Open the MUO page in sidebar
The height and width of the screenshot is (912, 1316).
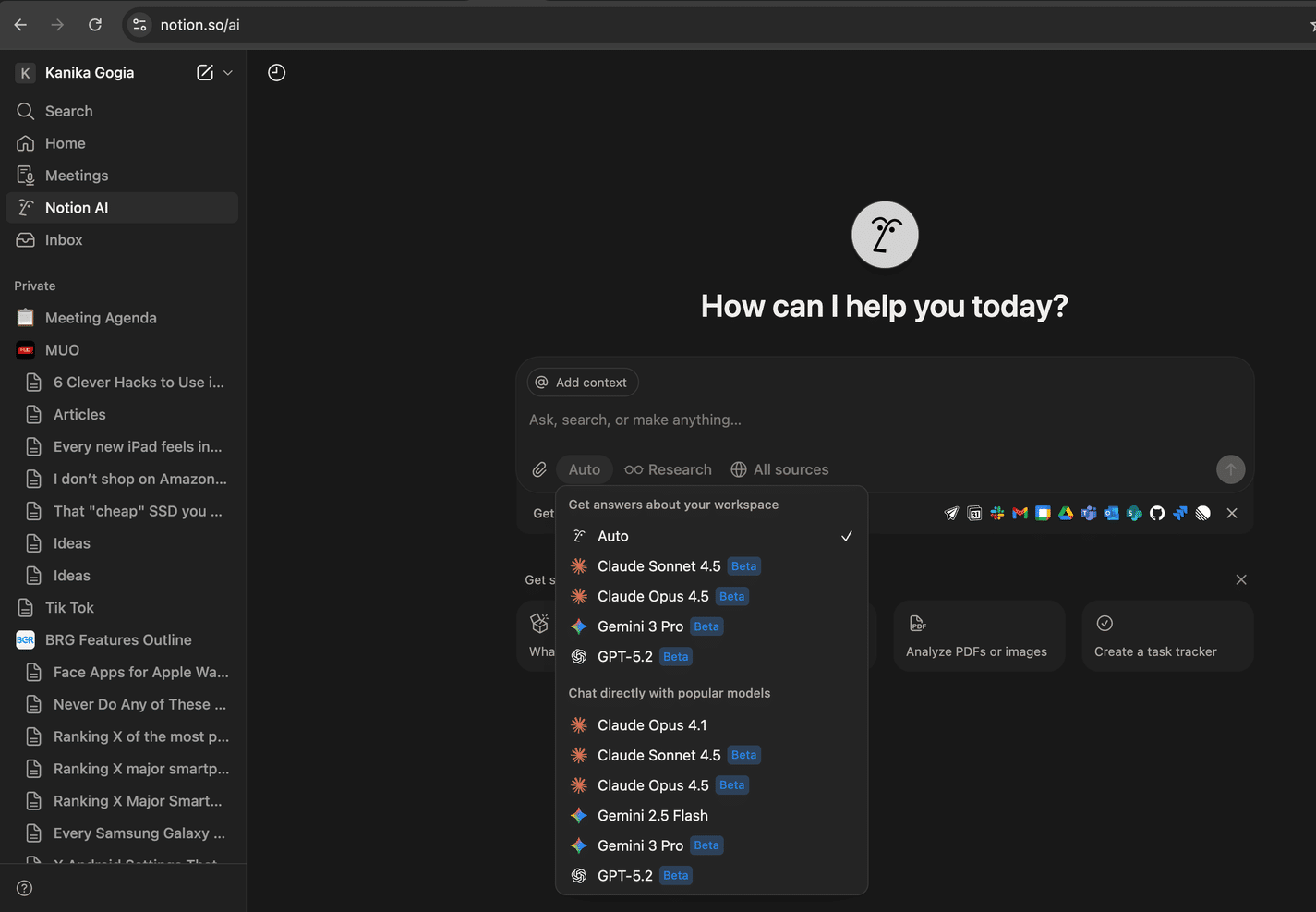[x=122, y=350]
